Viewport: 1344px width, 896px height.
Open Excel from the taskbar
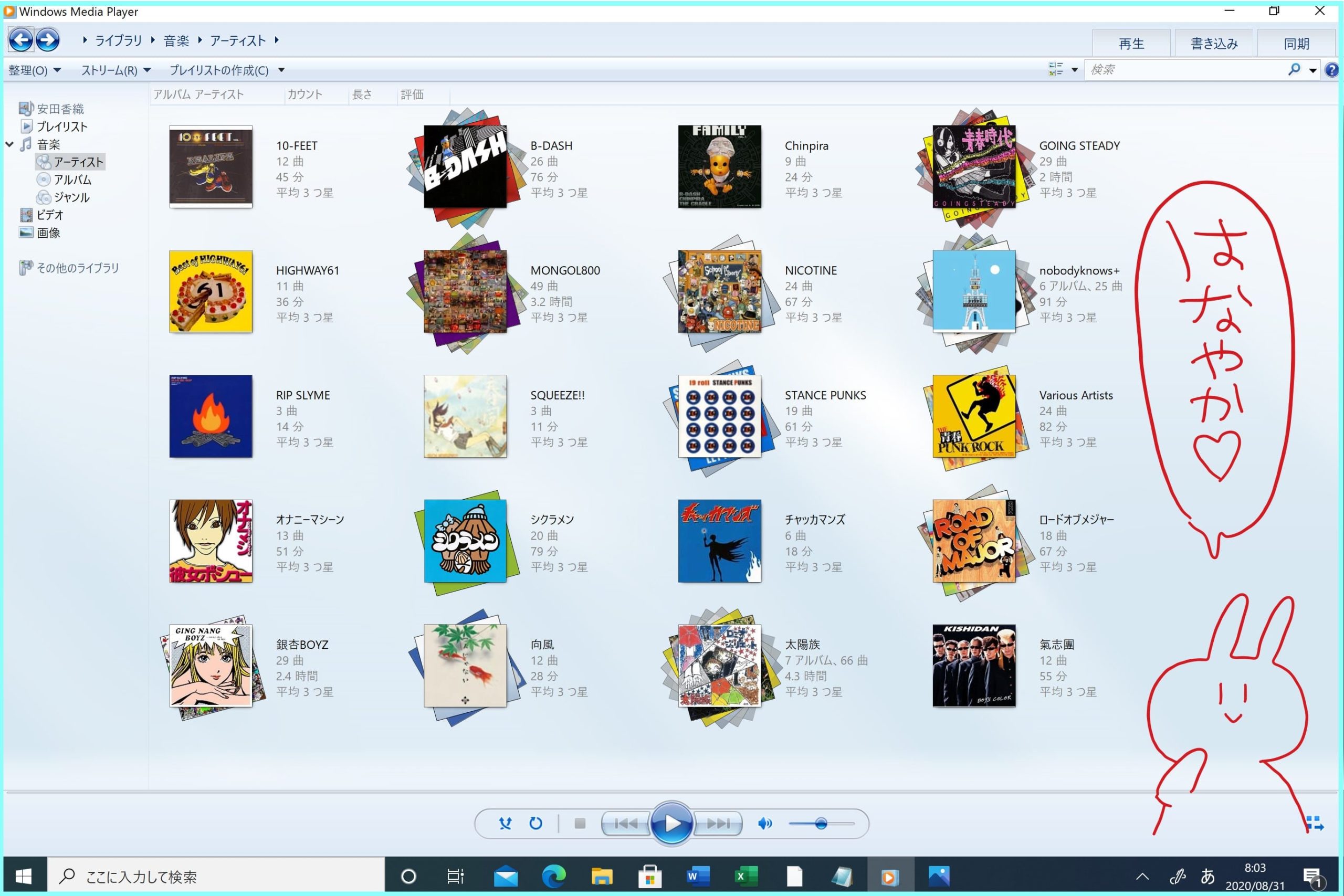point(745,876)
